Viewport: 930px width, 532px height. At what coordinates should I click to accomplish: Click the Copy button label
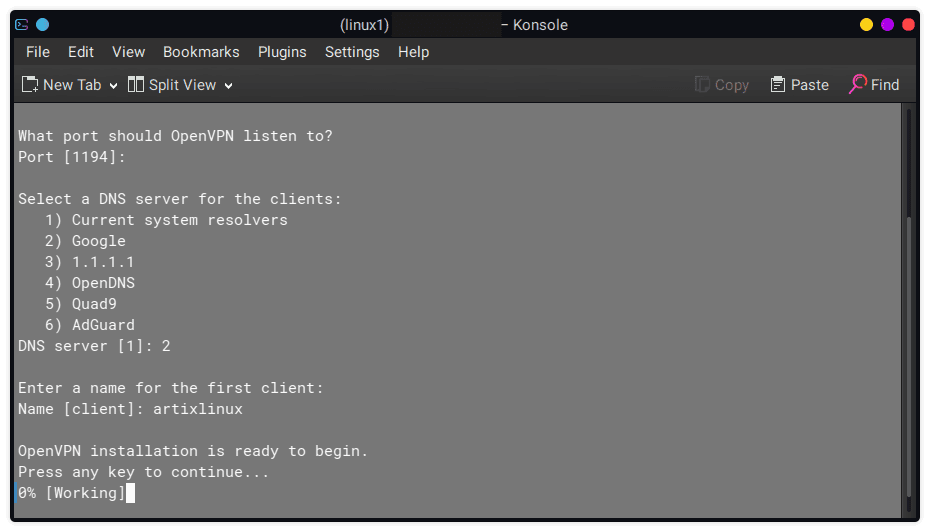click(732, 85)
